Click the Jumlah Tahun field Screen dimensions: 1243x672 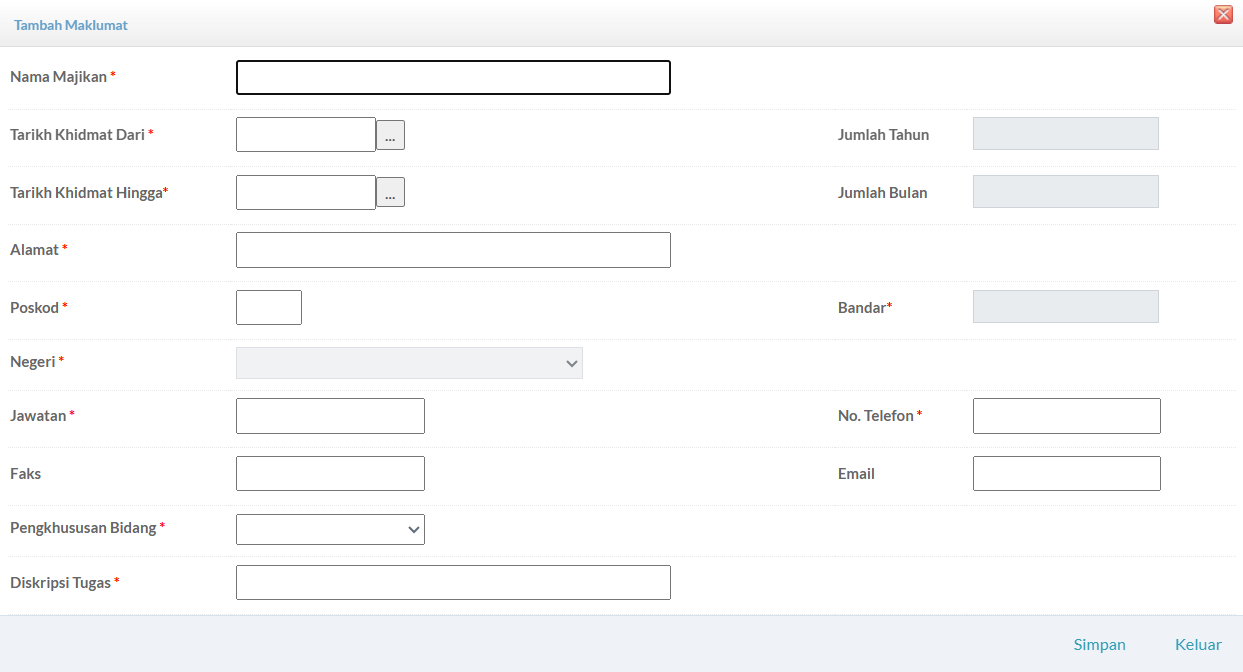(x=1065, y=134)
